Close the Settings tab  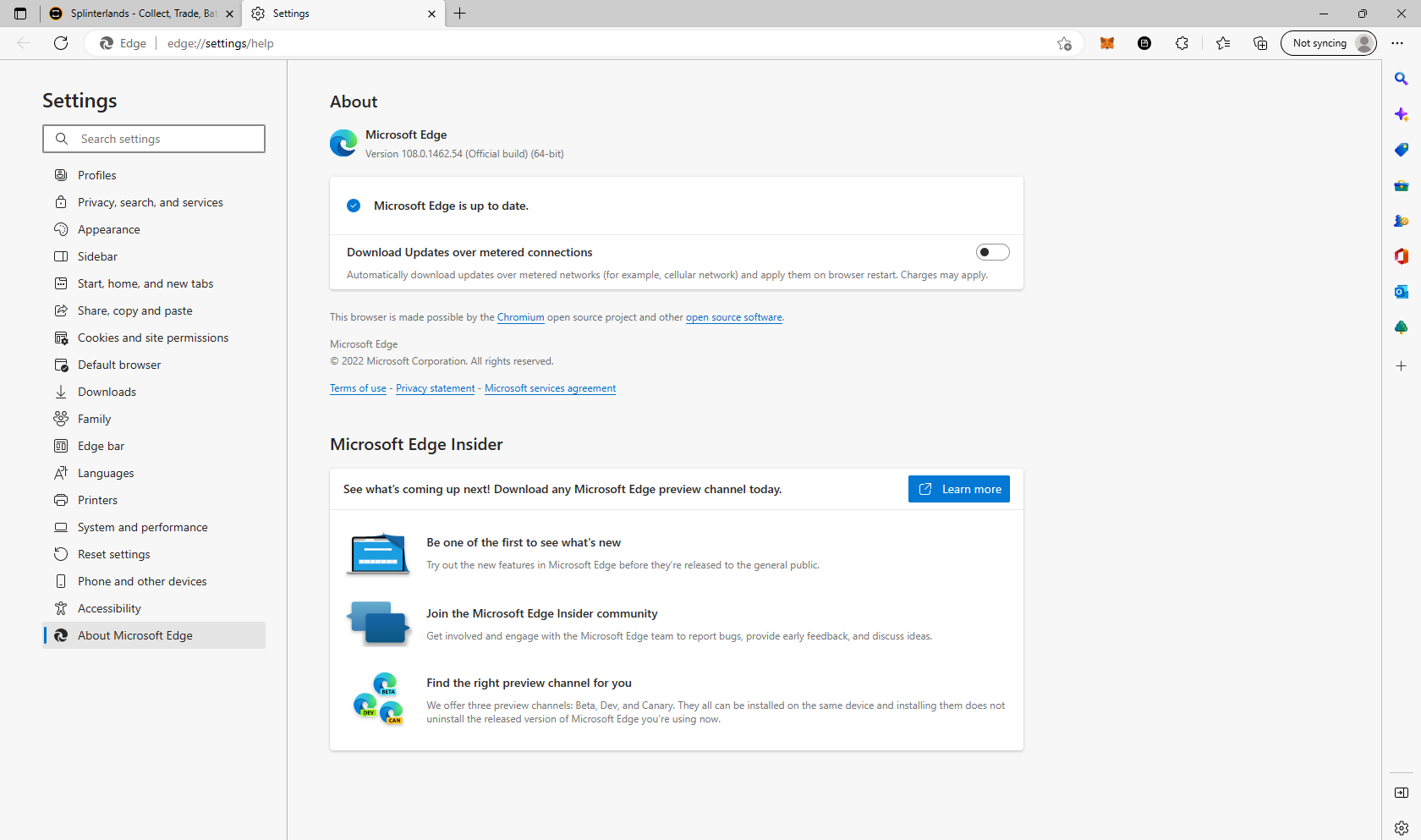pos(431,14)
